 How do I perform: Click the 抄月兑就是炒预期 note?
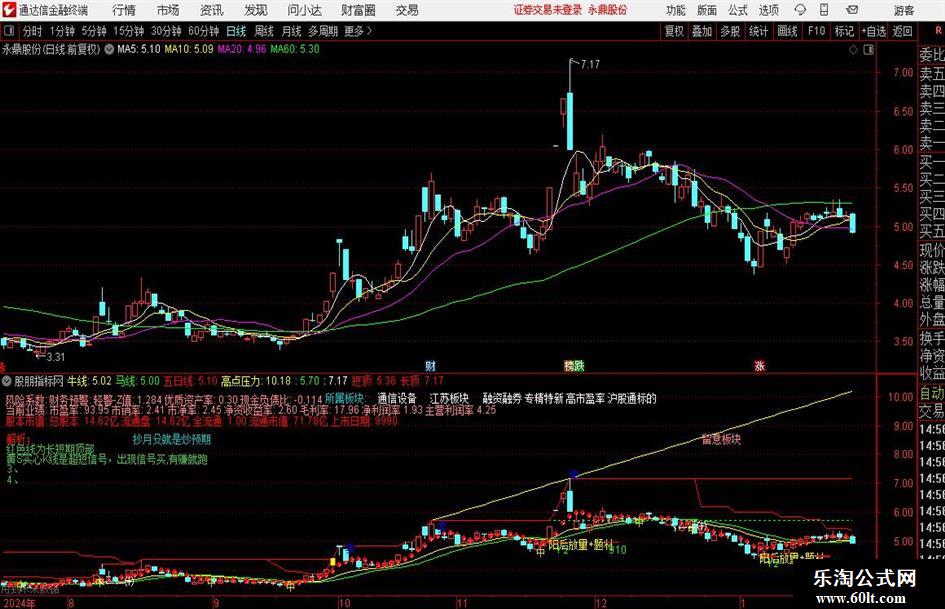click(x=172, y=440)
